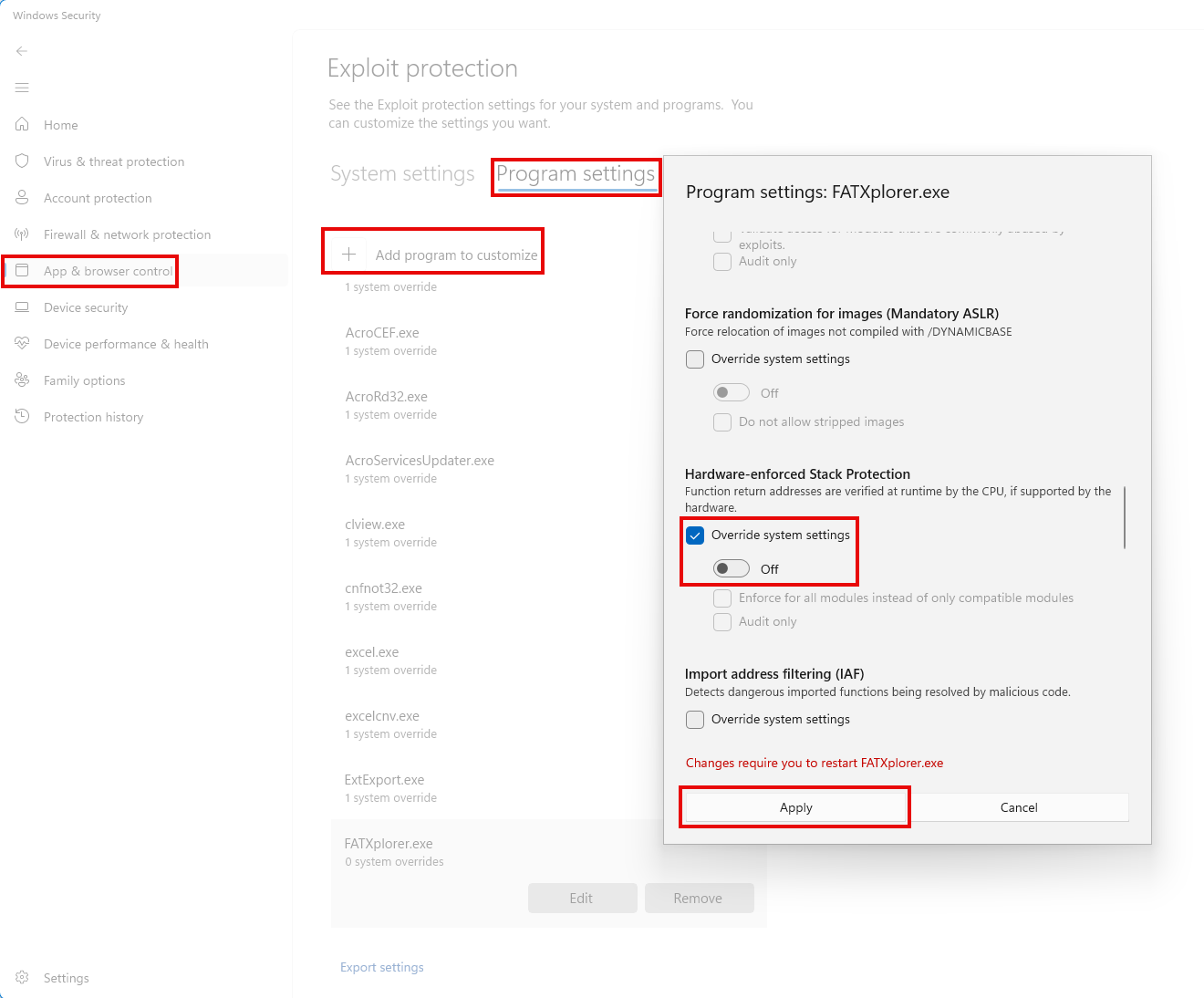Check Override system settings for Mandatory ASLR

[695, 359]
